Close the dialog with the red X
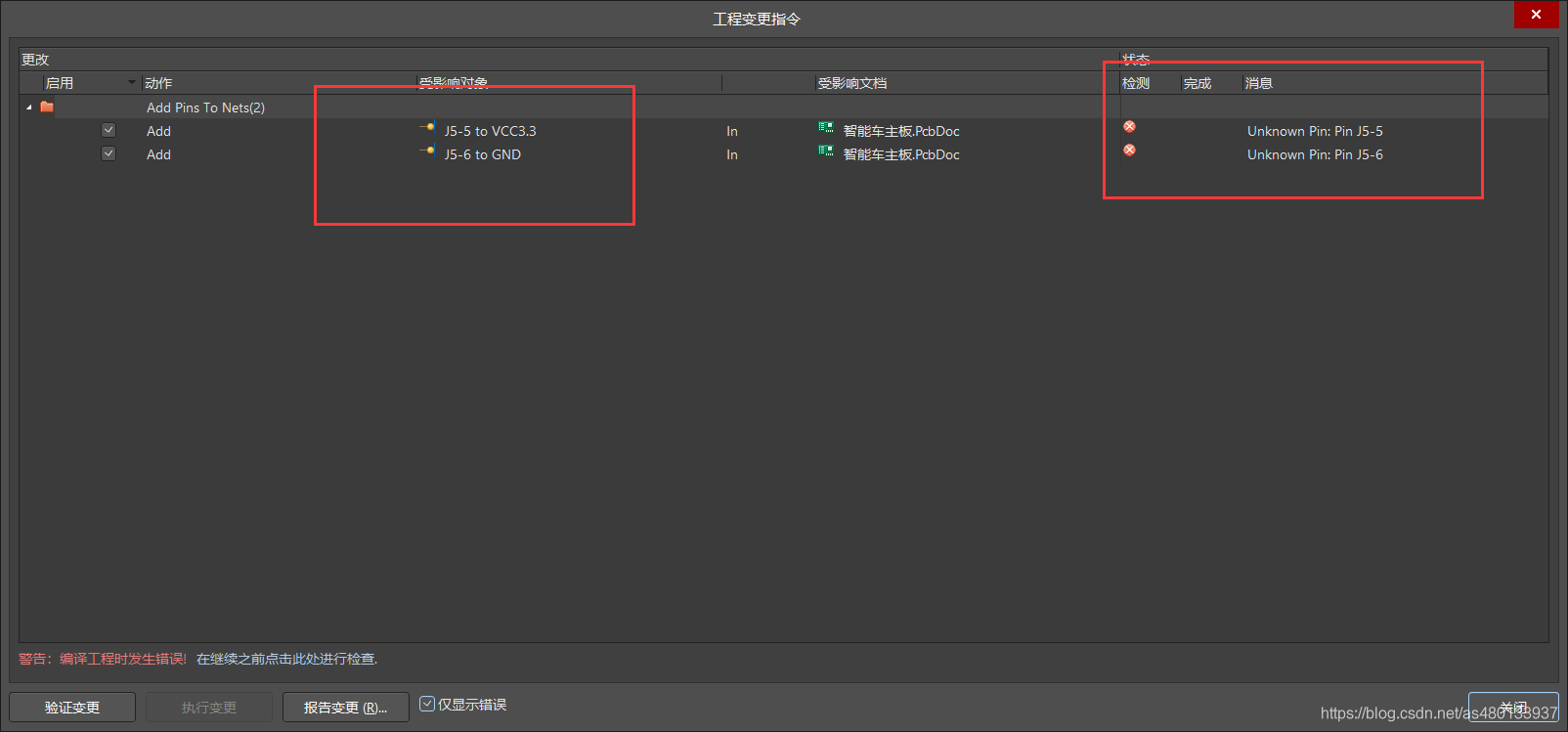Viewport: 1568px width, 732px height. (x=1536, y=15)
